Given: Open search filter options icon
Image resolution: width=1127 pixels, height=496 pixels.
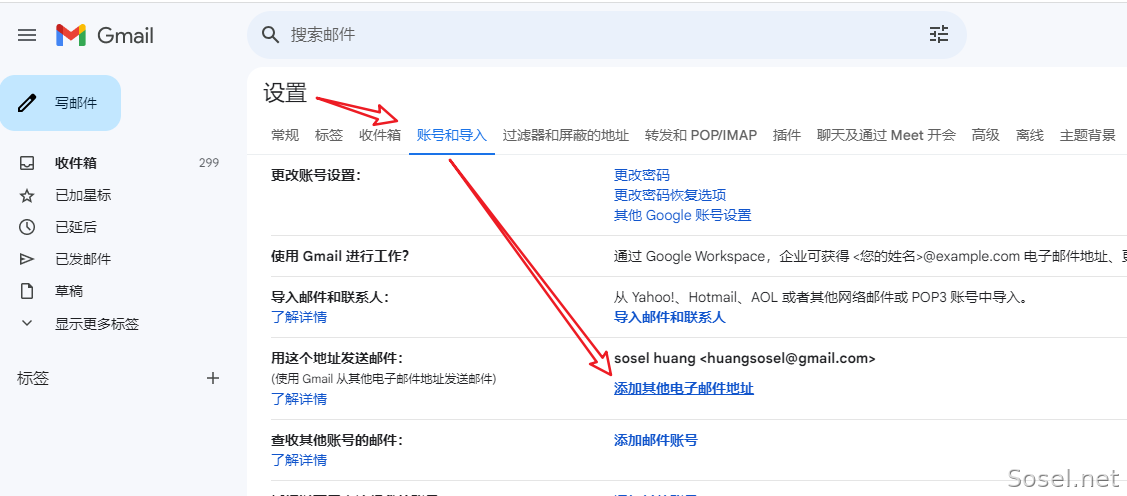Looking at the screenshot, I should pyautogui.click(x=939, y=35).
